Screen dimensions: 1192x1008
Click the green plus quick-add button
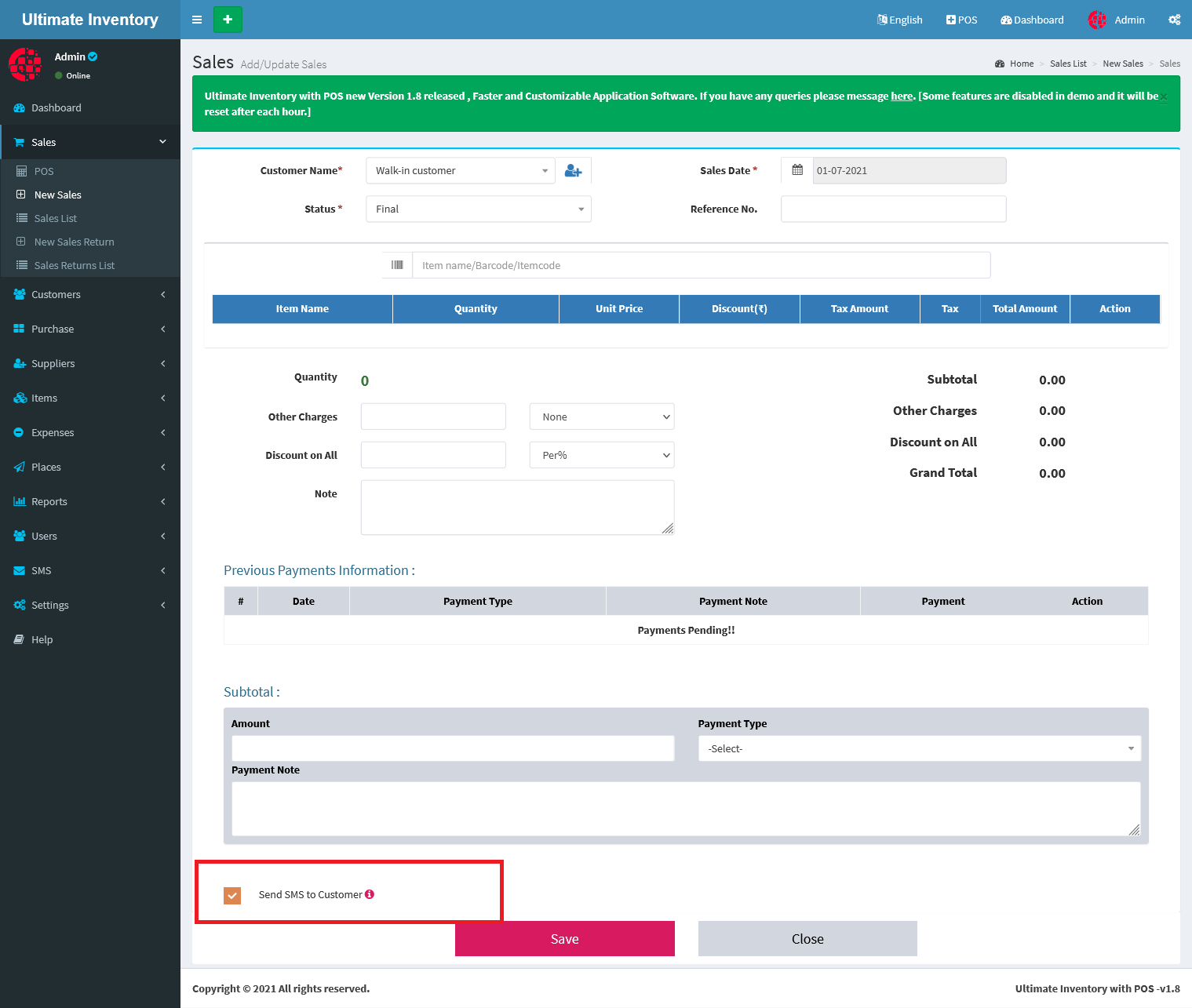click(x=228, y=20)
